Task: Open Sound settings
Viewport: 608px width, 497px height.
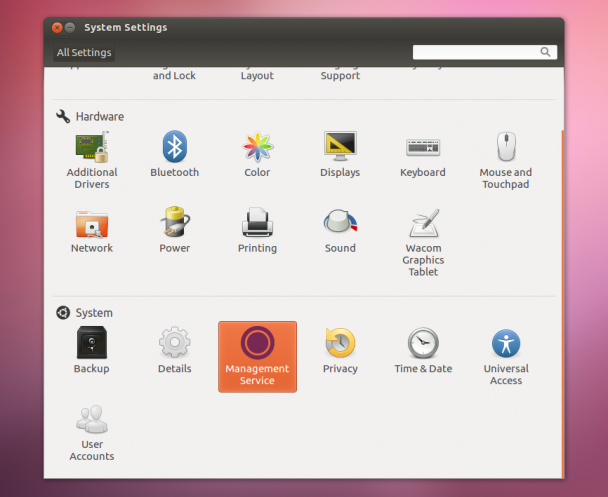Action: (340, 231)
